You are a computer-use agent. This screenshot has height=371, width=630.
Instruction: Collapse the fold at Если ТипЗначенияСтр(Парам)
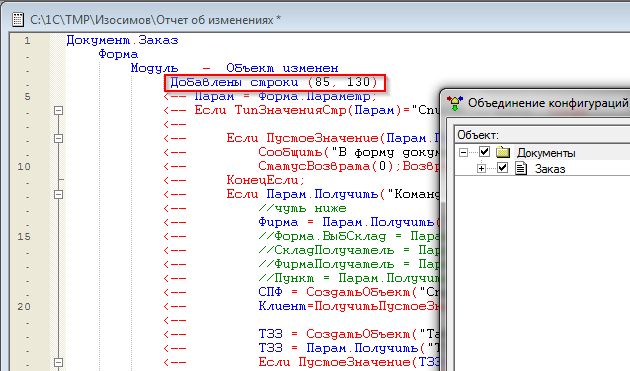[58, 110]
